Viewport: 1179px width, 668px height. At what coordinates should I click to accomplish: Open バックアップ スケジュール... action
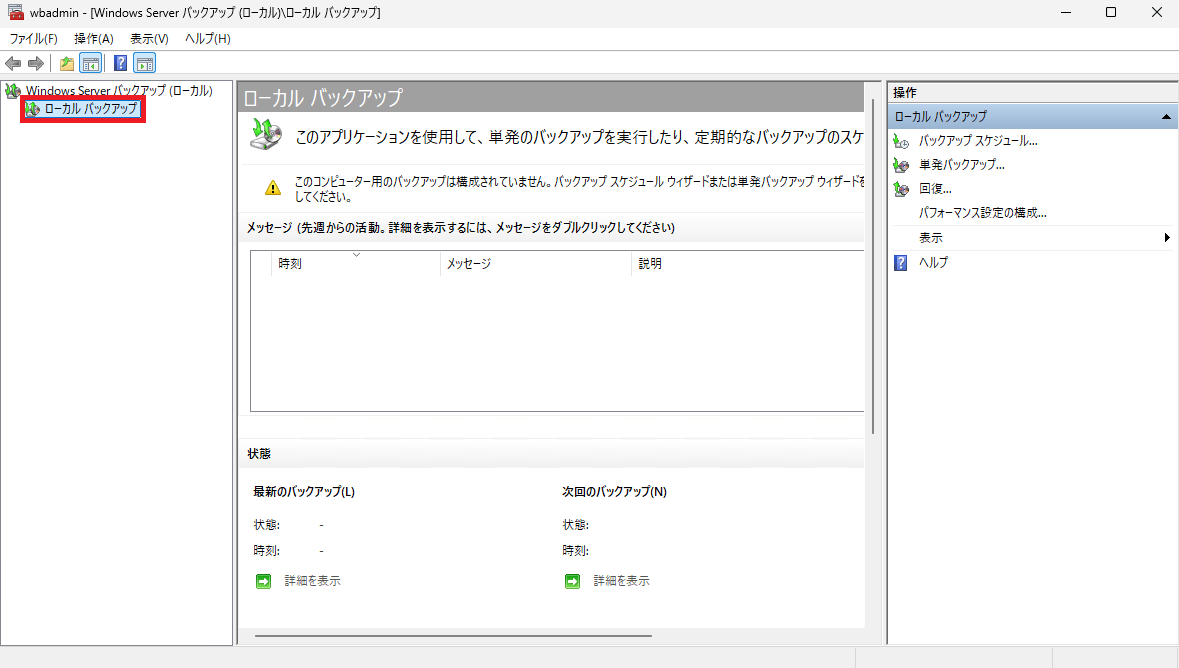pos(978,141)
